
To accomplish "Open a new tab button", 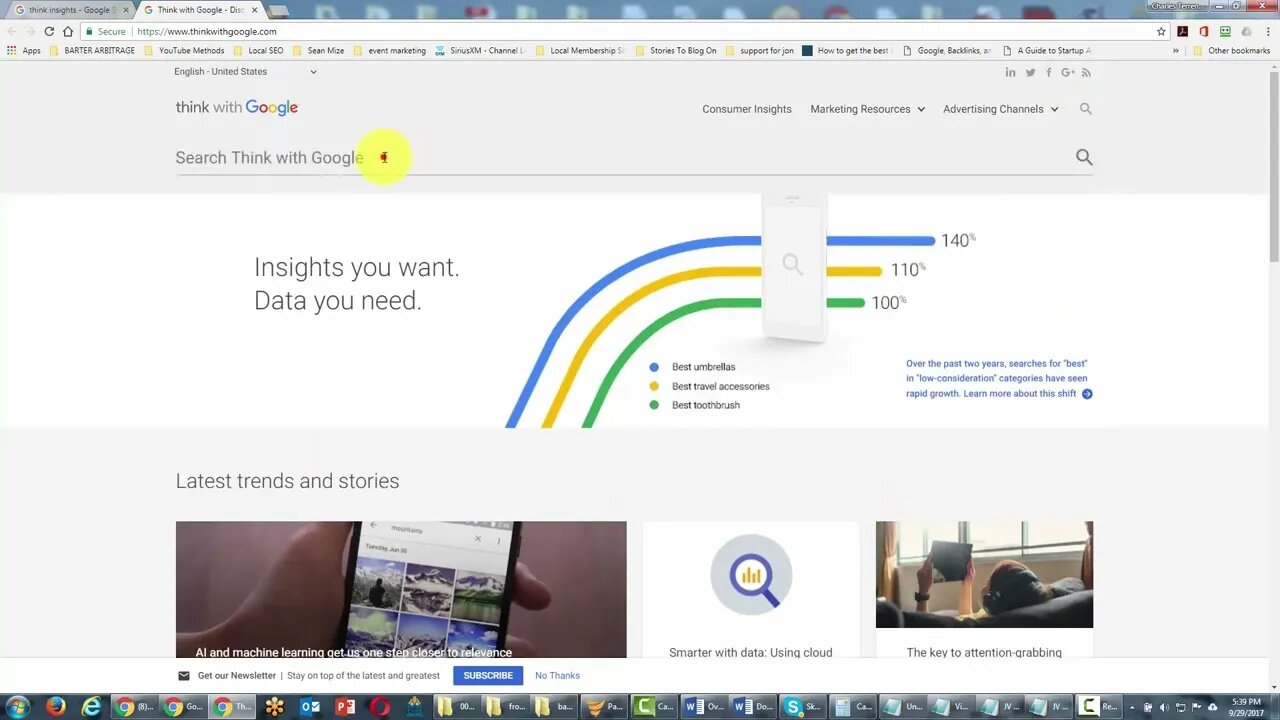I will tap(280, 11).
